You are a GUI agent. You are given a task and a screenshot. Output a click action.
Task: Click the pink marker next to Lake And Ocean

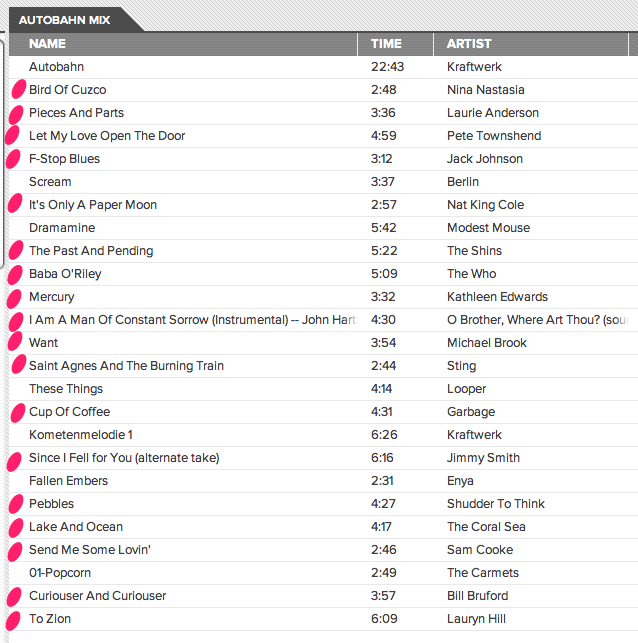pyautogui.click(x=16, y=527)
